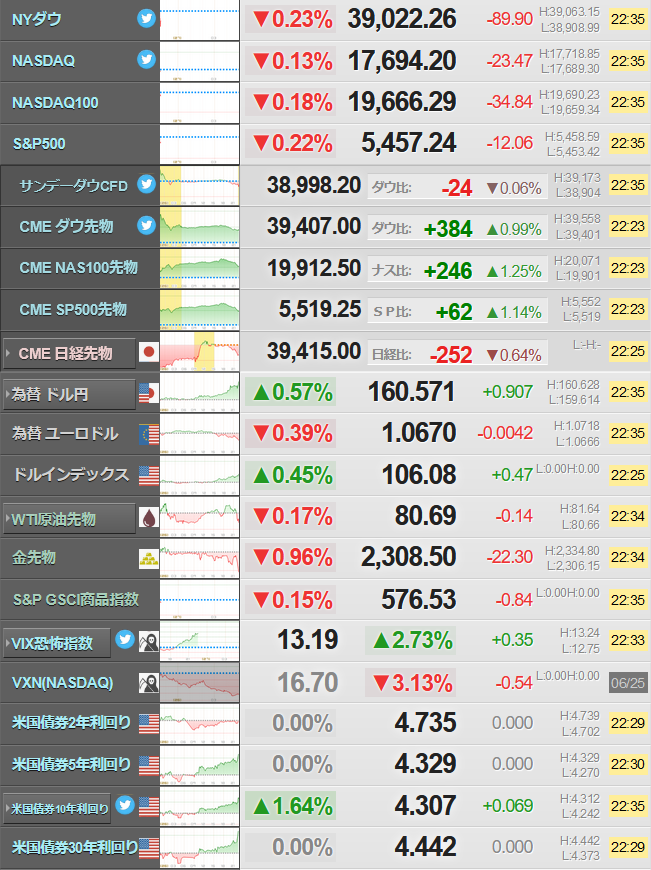Screen dimensions: 651x870
Task: Click the US flag beside 米国債券2年利回り
Action: (149, 724)
